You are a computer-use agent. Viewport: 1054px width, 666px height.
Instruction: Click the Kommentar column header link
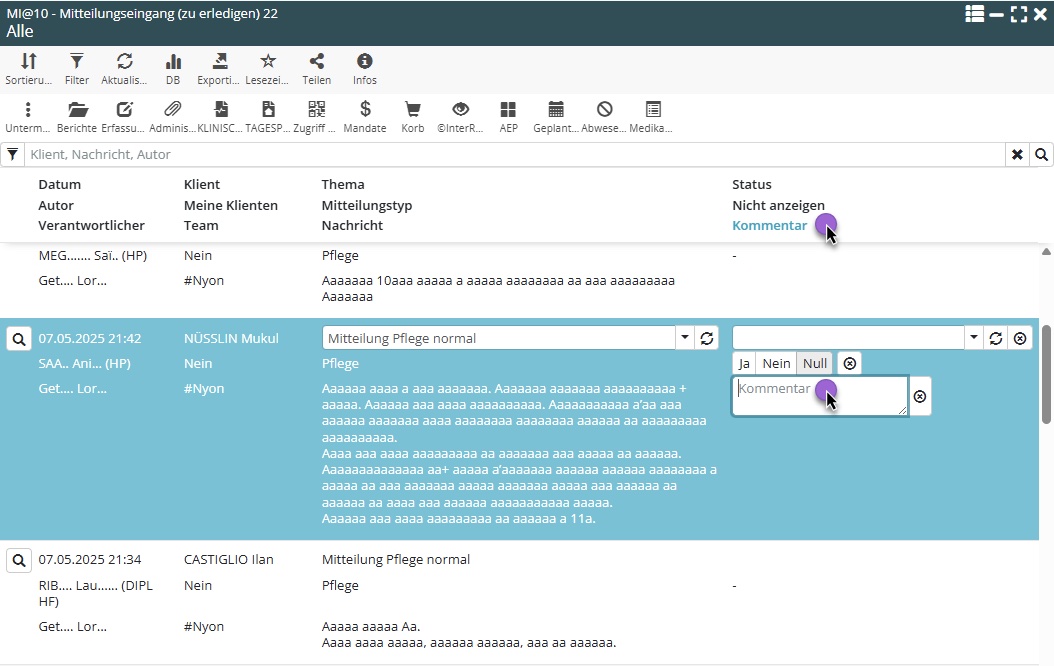pyautogui.click(x=769, y=226)
